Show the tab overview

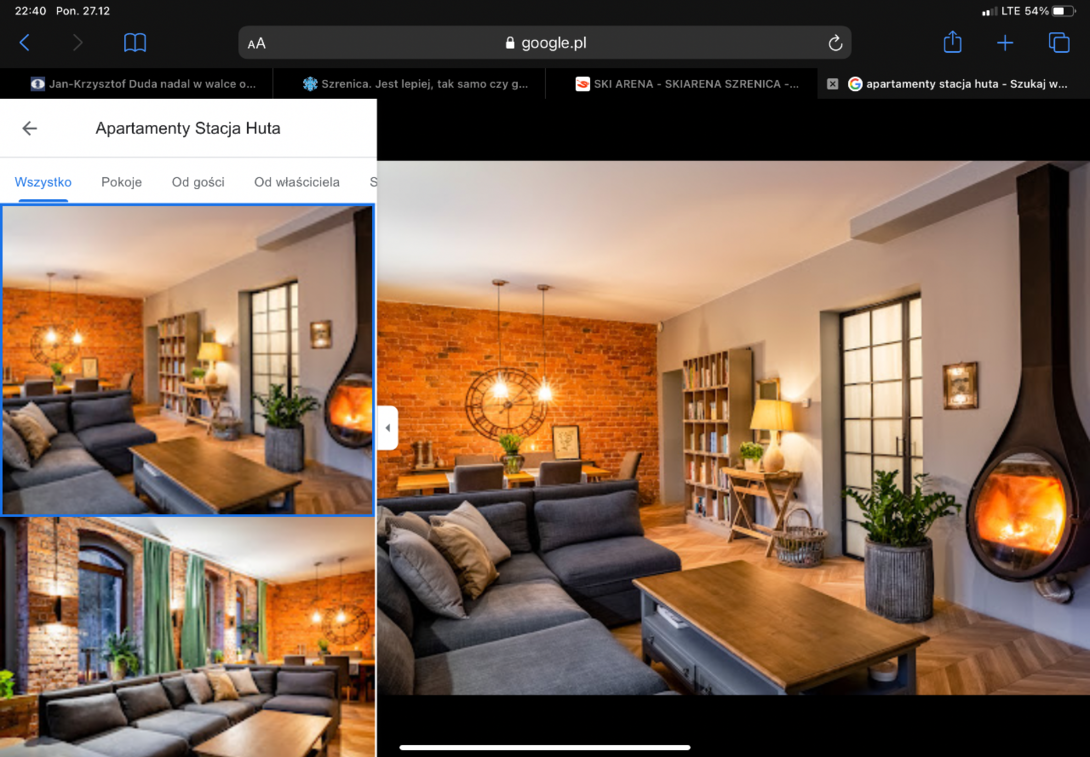tap(1059, 43)
